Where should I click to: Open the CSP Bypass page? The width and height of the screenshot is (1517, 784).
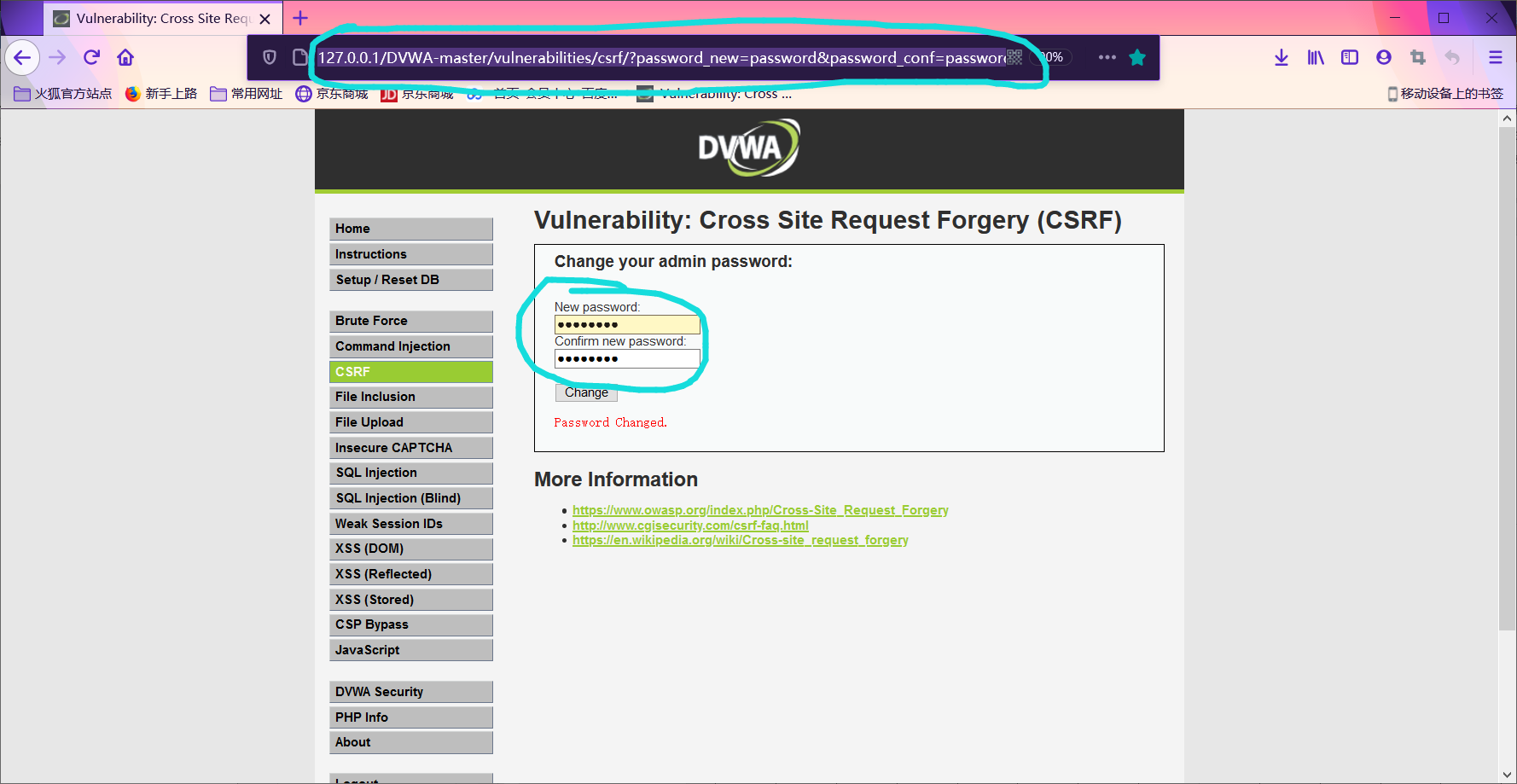(x=411, y=624)
